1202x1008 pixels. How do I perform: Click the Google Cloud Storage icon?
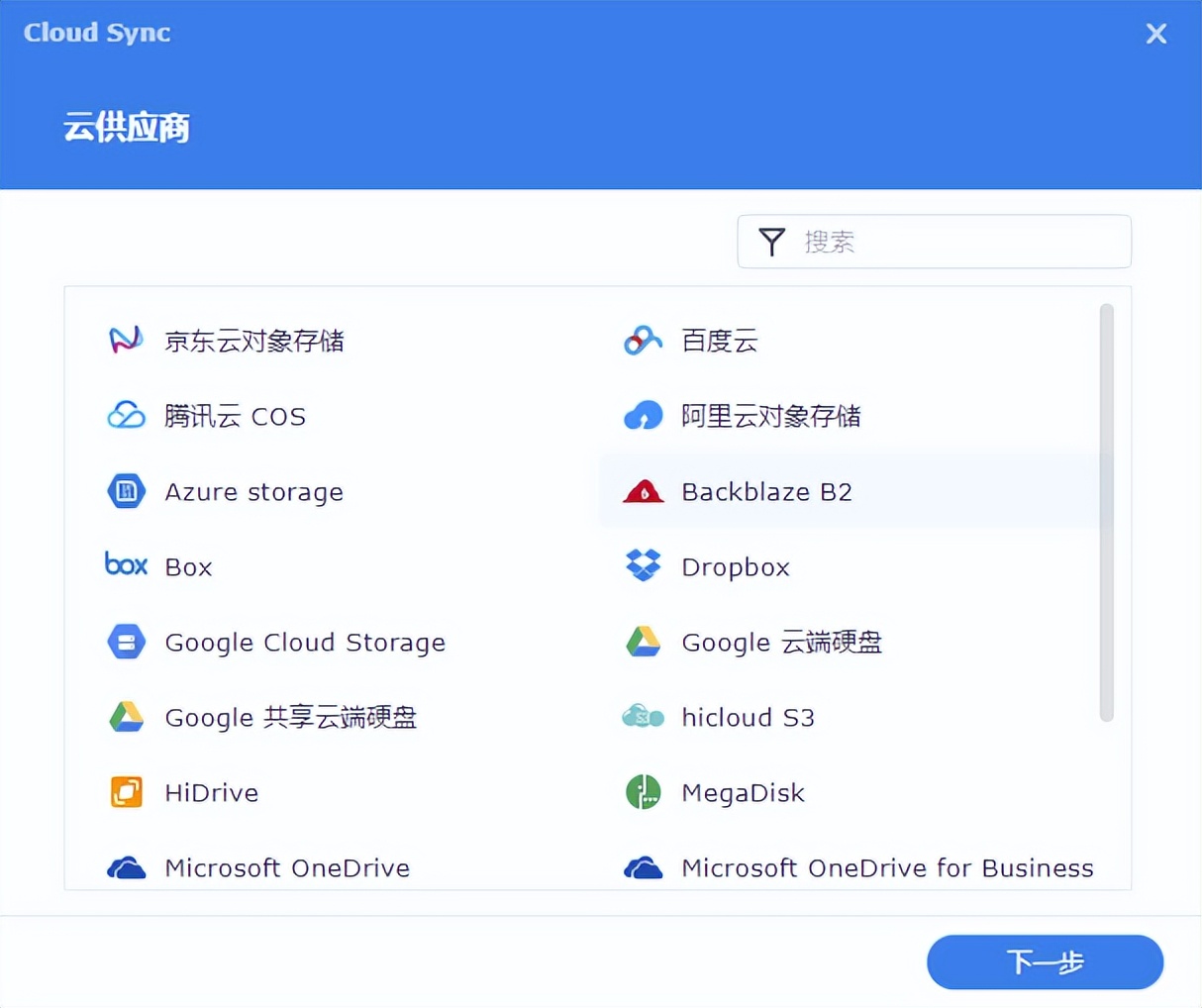pyautogui.click(x=126, y=642)
